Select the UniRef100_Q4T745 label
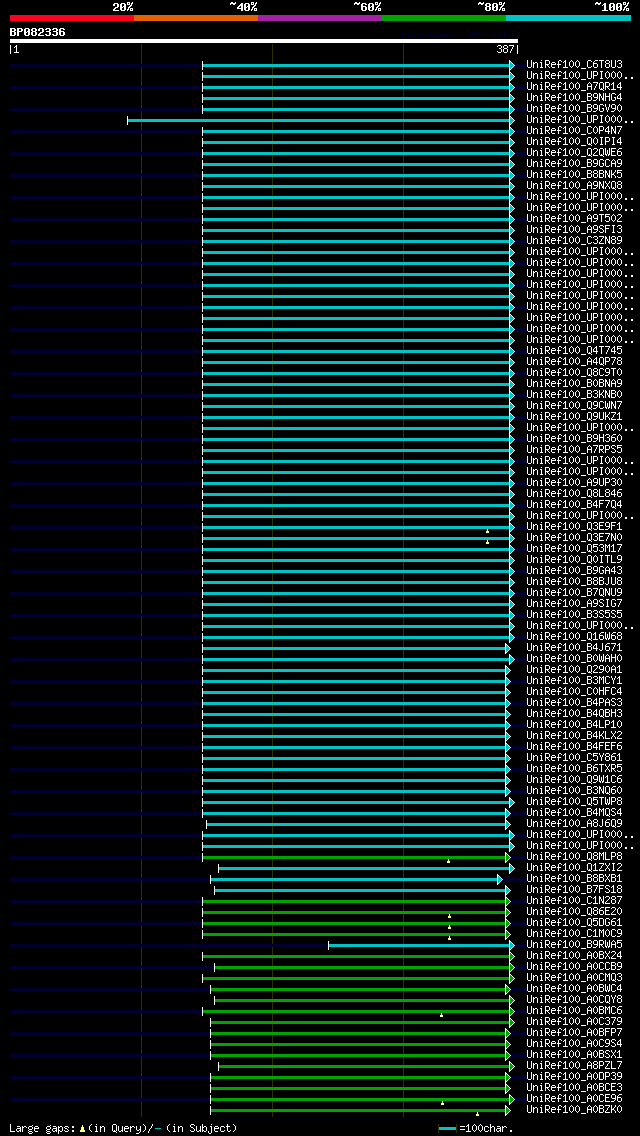 pyautogui.click(x=574, y=351)
